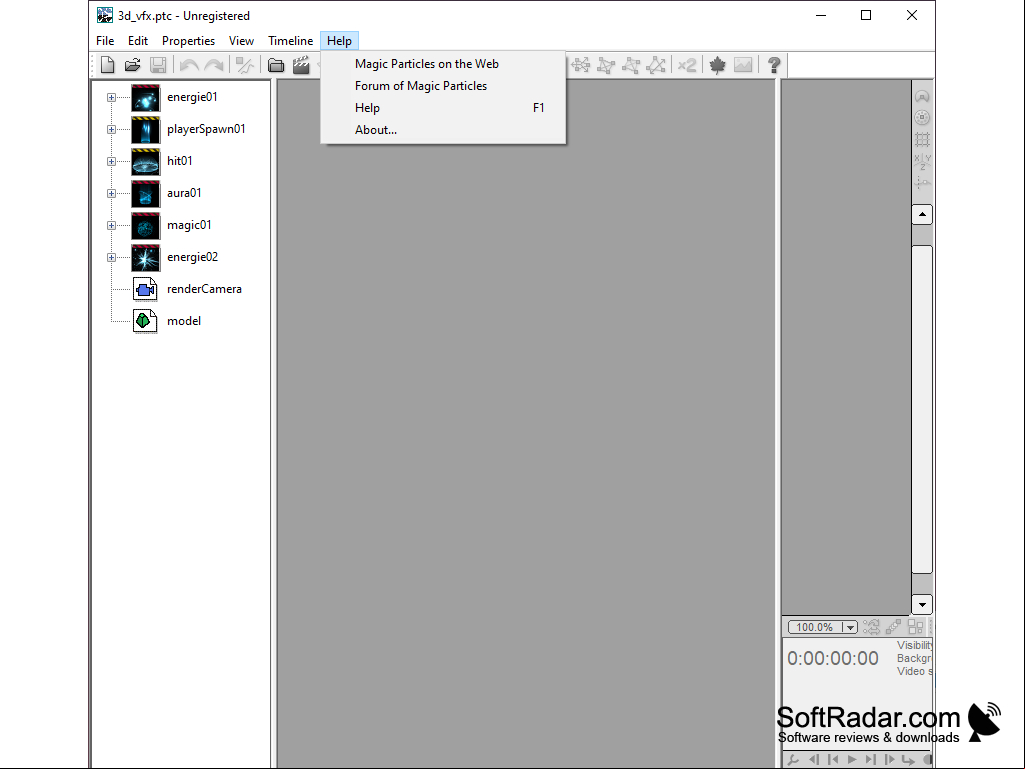
Task: Click the second node-graph toolbar icon
Action: point(606,65)
